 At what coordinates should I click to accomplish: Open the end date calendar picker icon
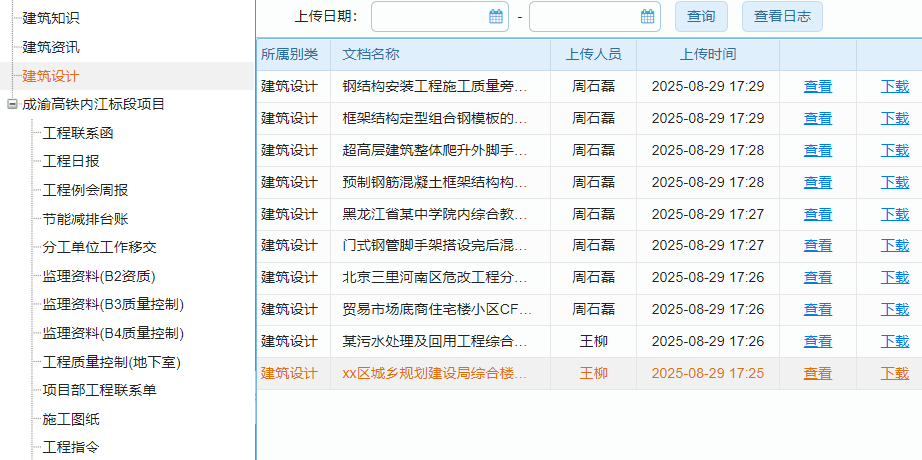point(648,16)
